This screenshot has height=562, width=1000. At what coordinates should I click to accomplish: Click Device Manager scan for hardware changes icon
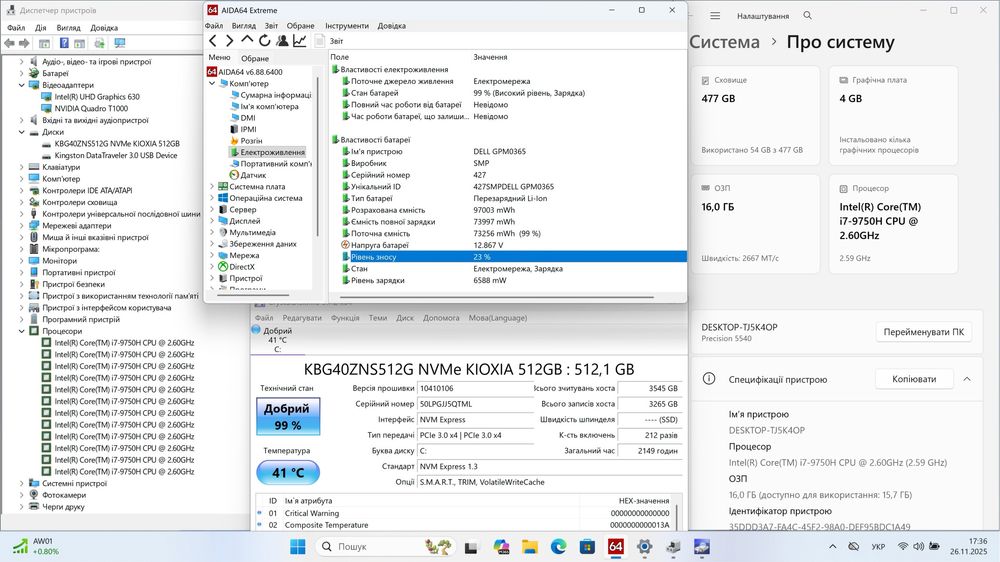[x=99, y=43]
